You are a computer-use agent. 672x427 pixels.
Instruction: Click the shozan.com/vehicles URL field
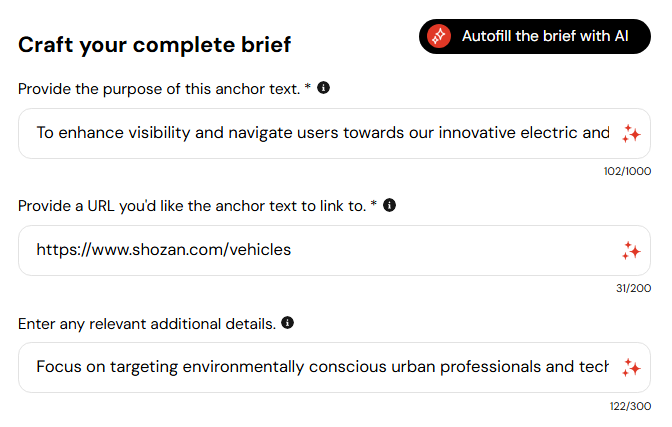(334, 250)
